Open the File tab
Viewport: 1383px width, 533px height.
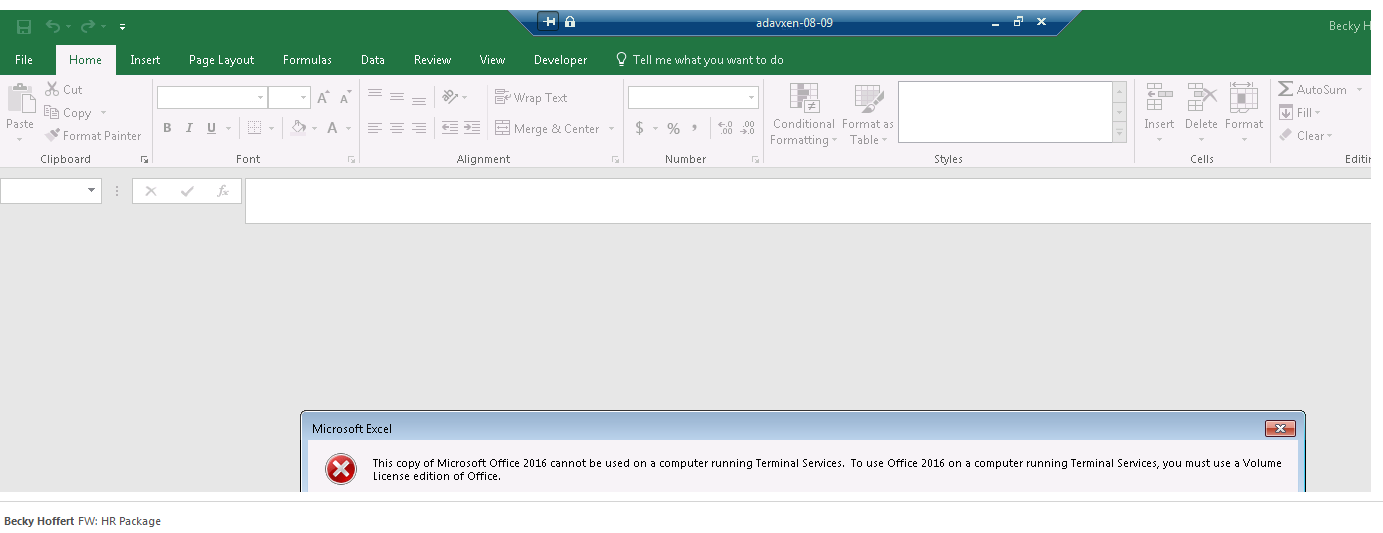click(x=24, y=60)
